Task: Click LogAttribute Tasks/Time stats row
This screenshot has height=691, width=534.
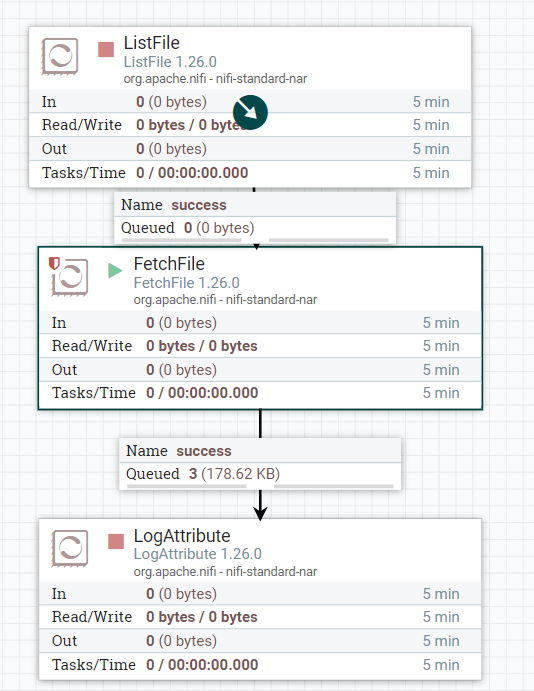Action: [x=260, y=665]
